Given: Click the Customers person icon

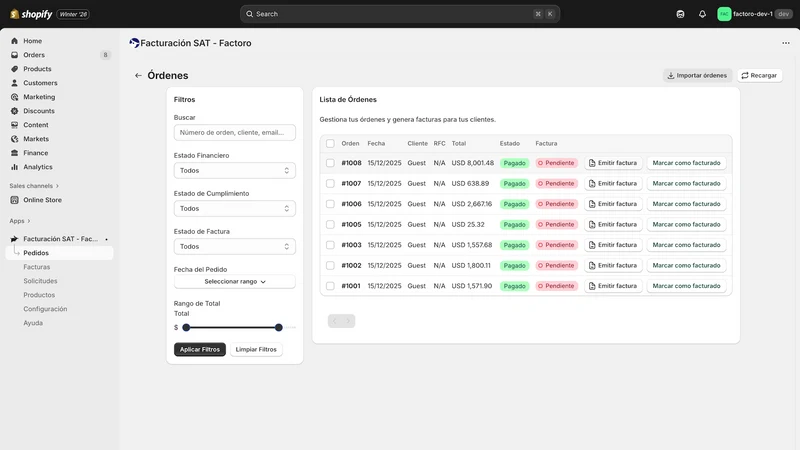Looking at the screenshot, I should point(14,83).
